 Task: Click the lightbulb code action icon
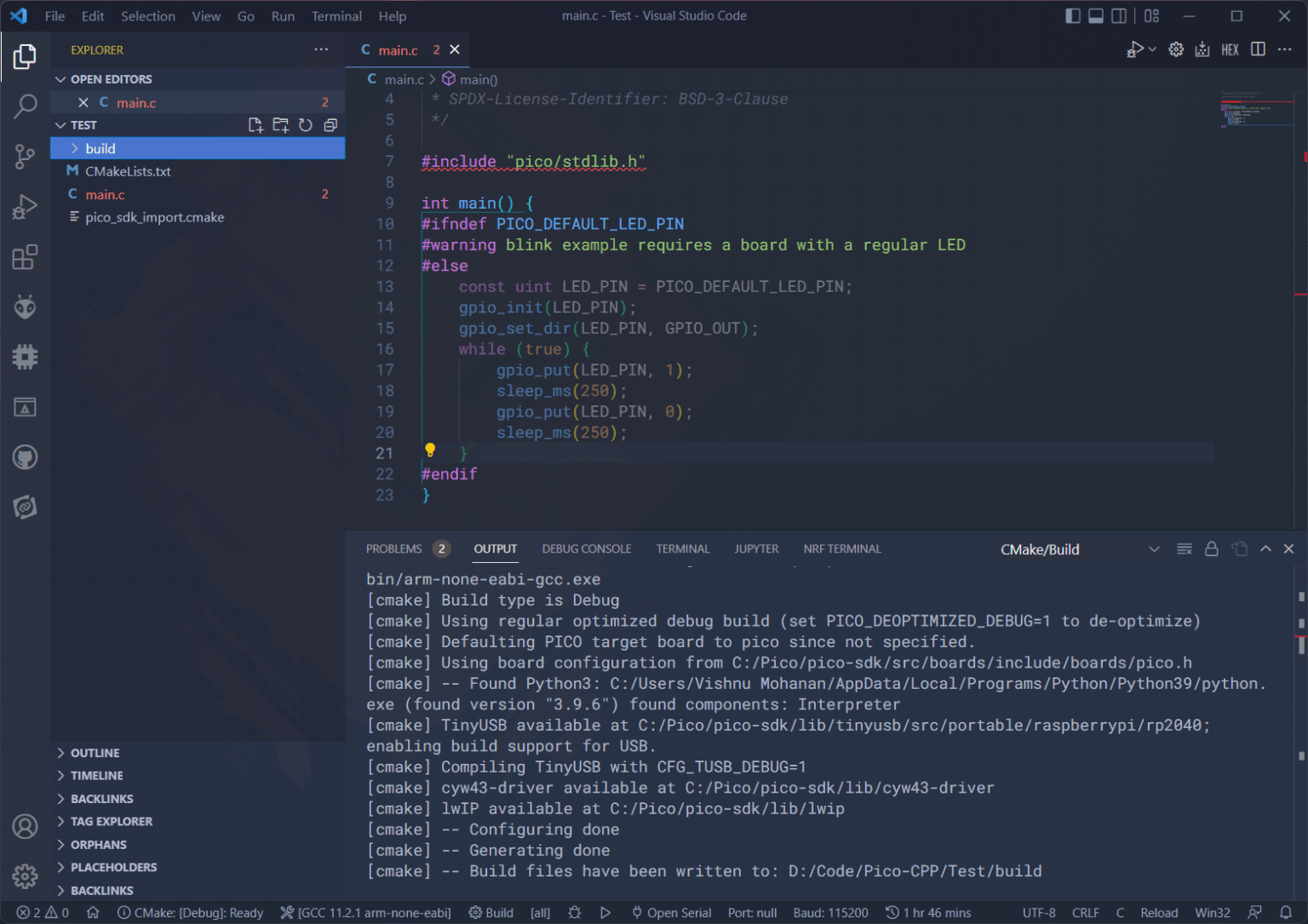coord(430,451)
